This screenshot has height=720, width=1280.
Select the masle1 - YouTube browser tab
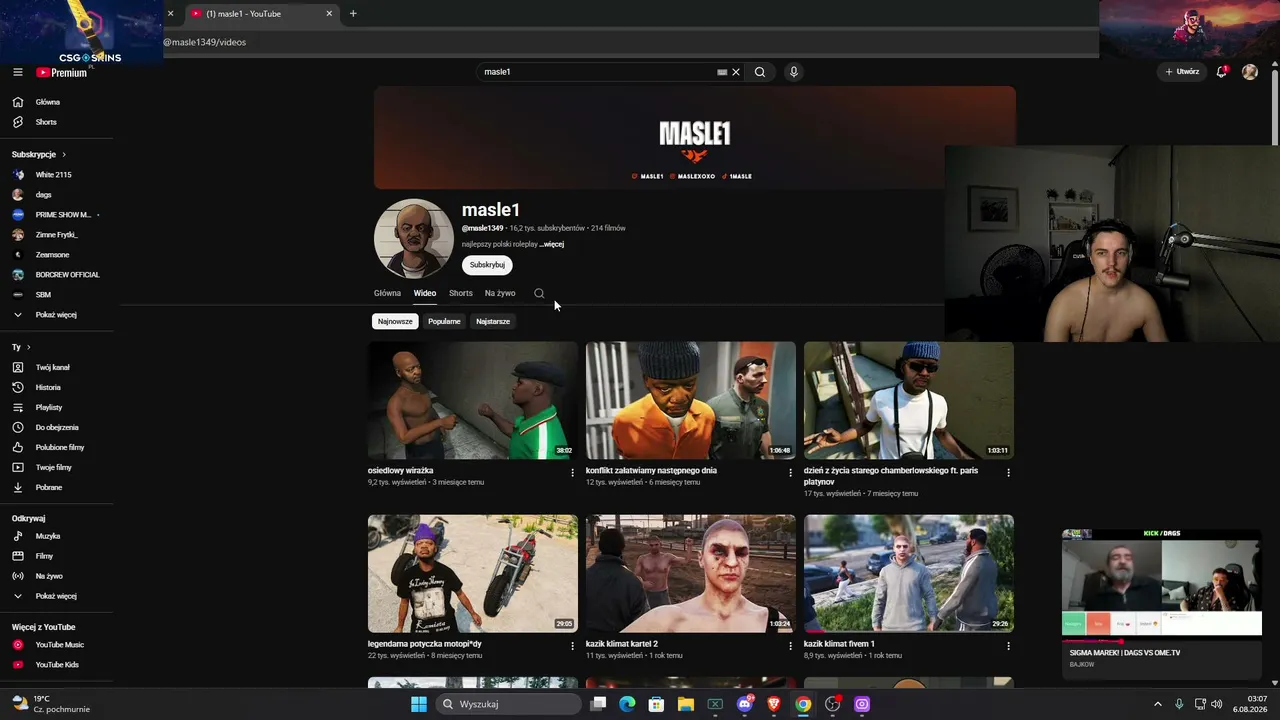point(260,14)
